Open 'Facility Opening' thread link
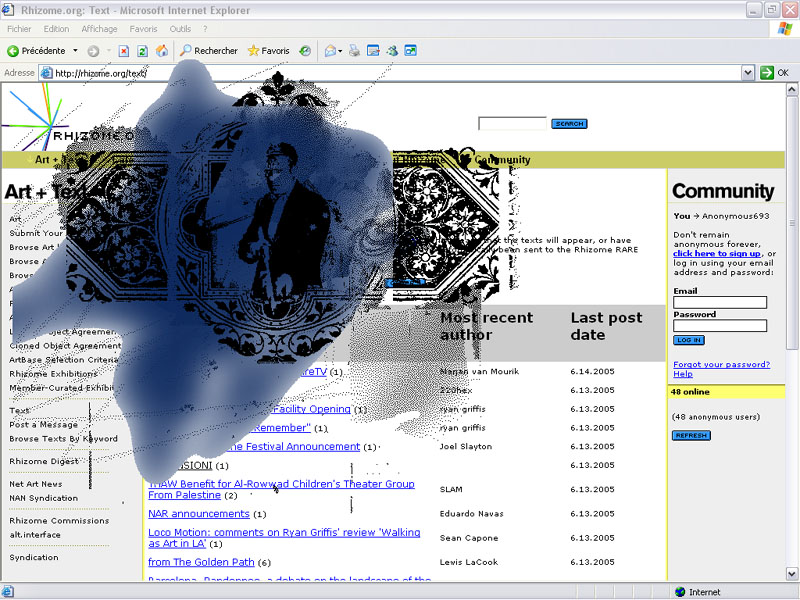Screen dimensions: 800x600 [x=312, y=409]
